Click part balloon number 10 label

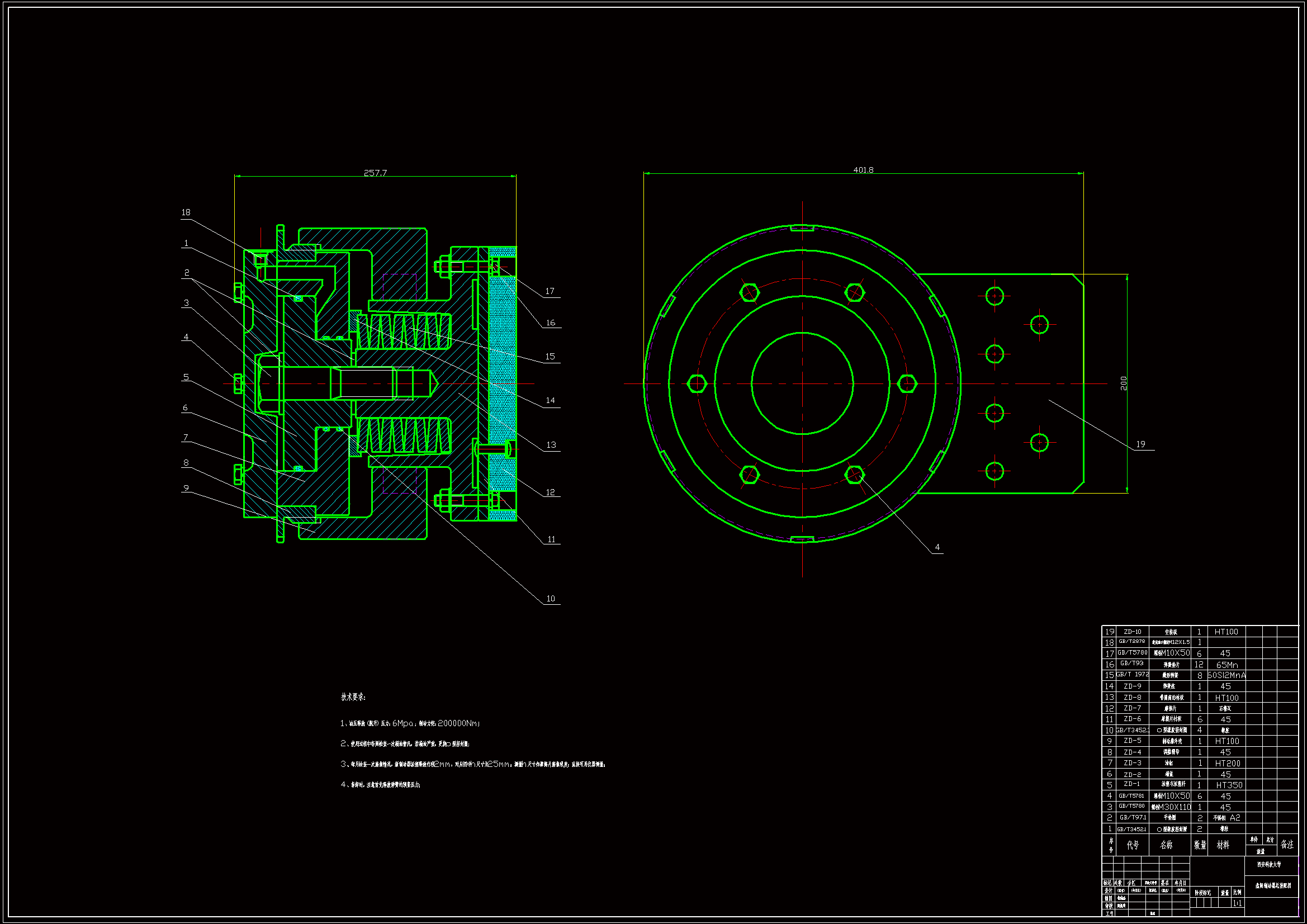(551, 598)
